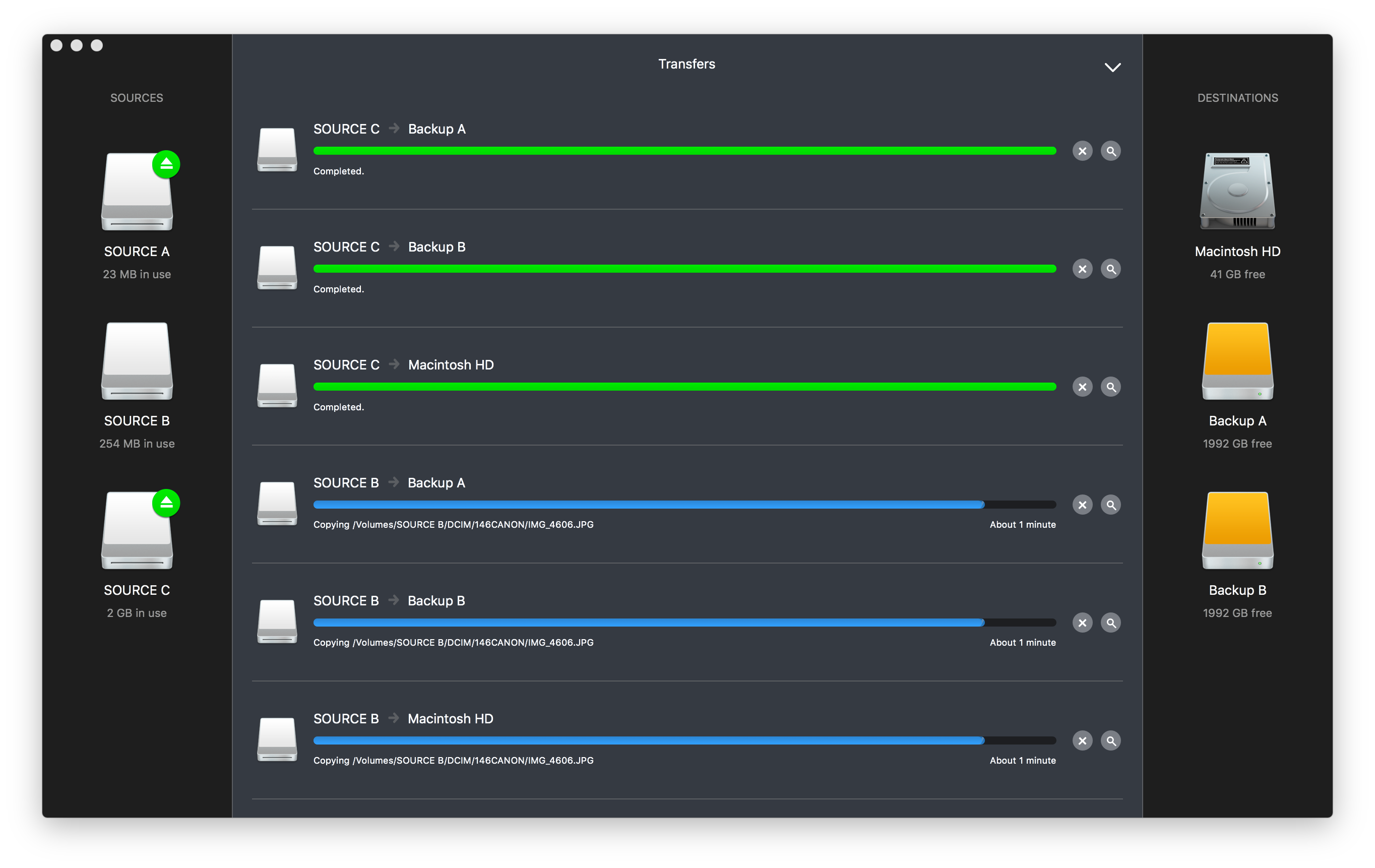Dismiss completed SOURCE C to Backup B transfer

click(1082, 269)
